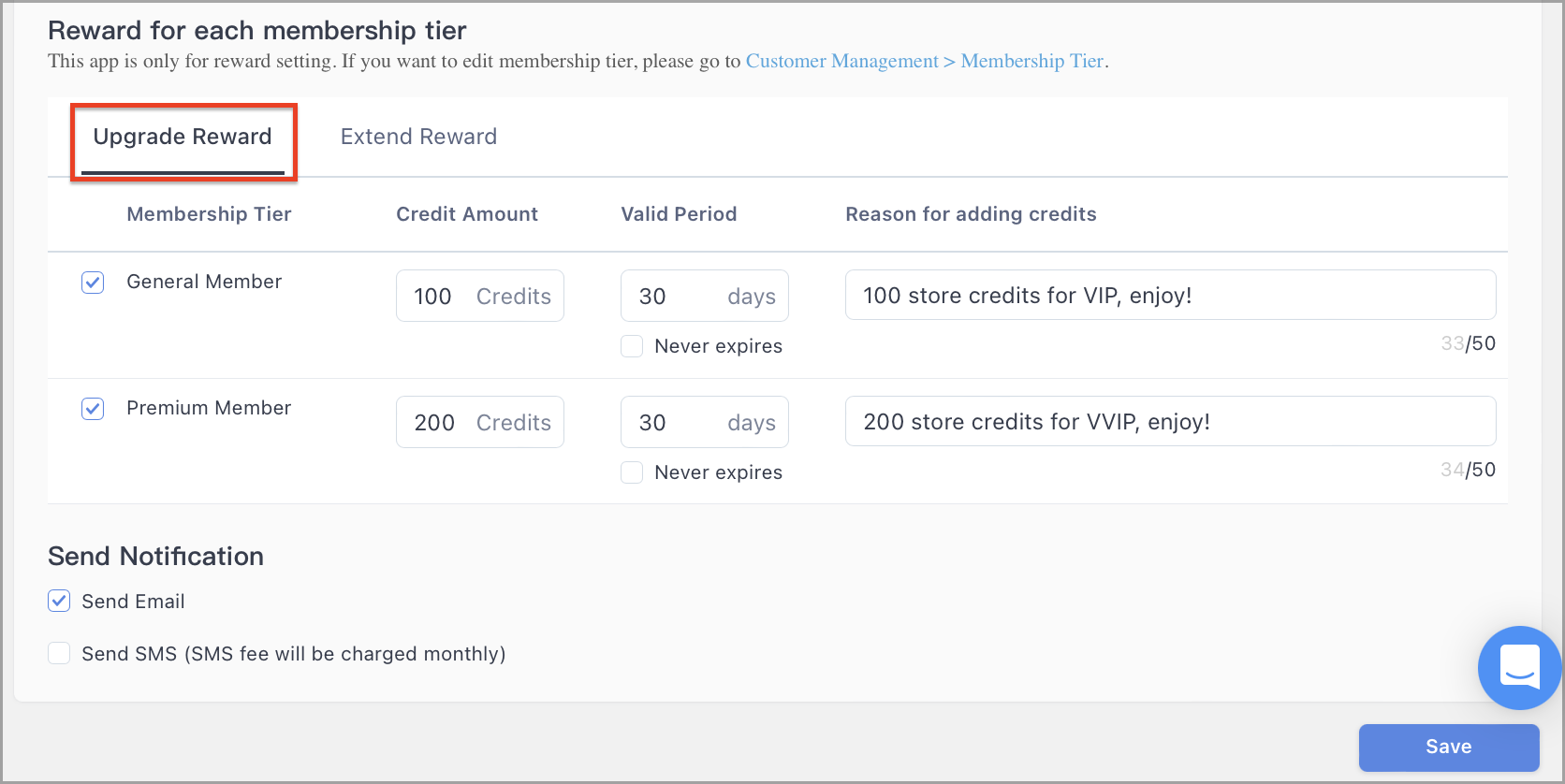Open the live chat widget

tap(1518, 667)
